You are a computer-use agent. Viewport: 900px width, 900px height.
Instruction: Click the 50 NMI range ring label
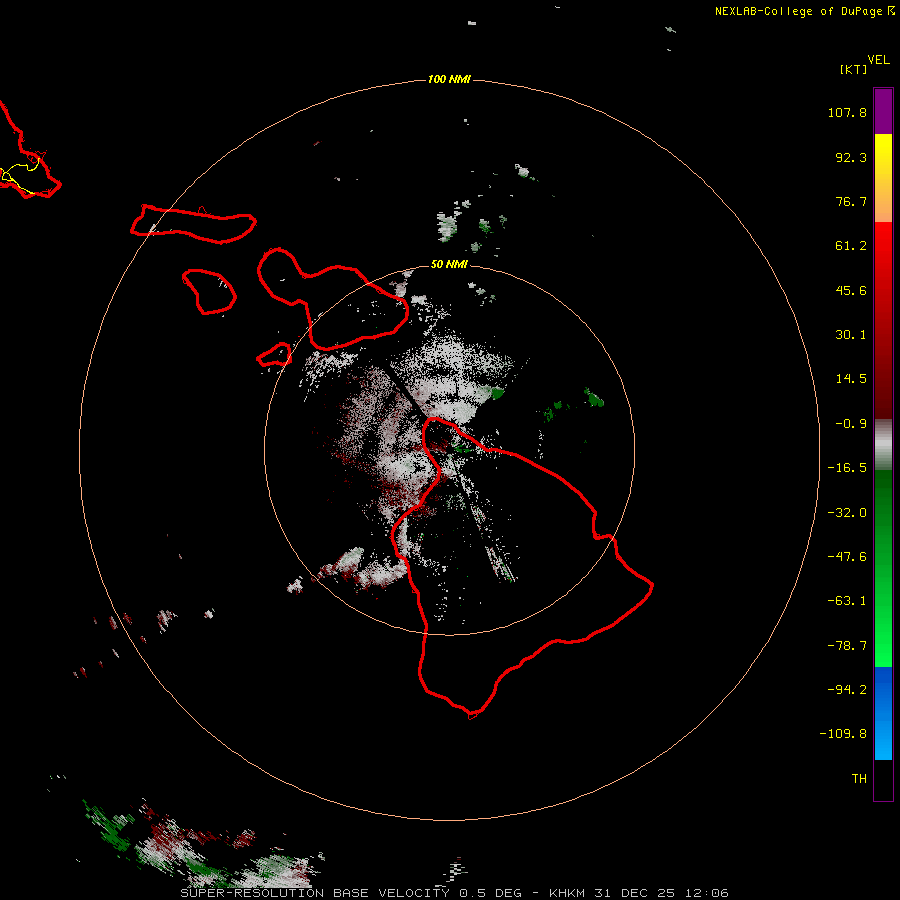(449, 264)
